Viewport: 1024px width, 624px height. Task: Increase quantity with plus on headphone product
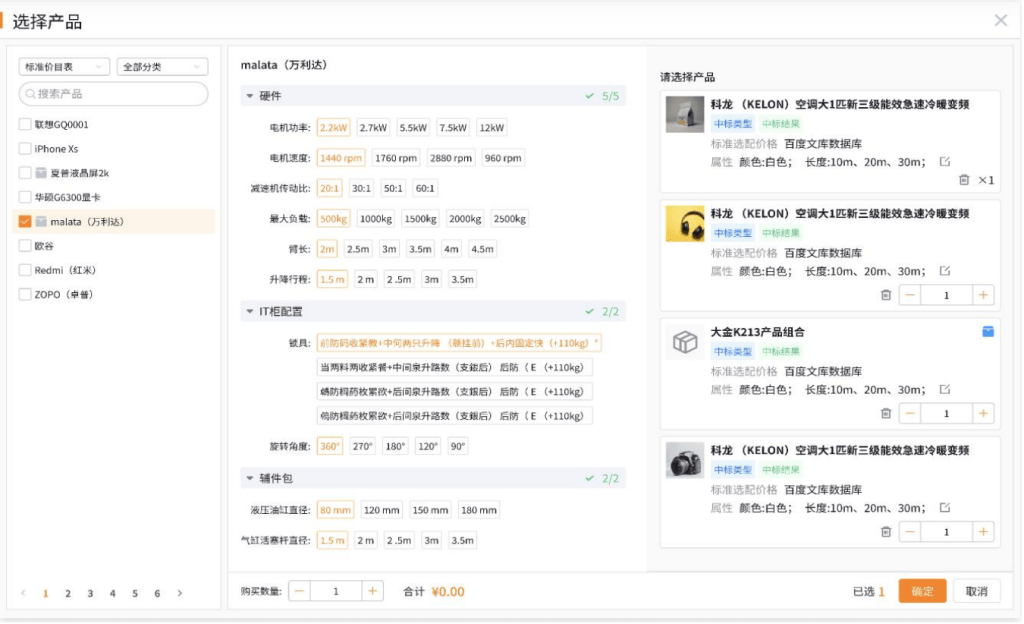coord(983,295)
